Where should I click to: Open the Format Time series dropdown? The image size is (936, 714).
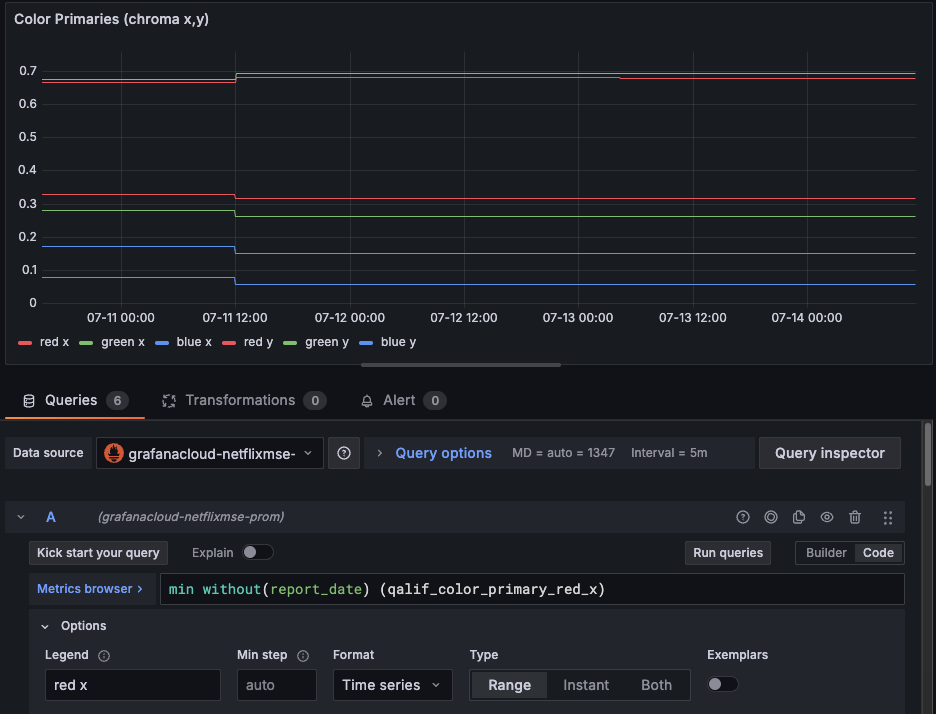tap(392, 685)
